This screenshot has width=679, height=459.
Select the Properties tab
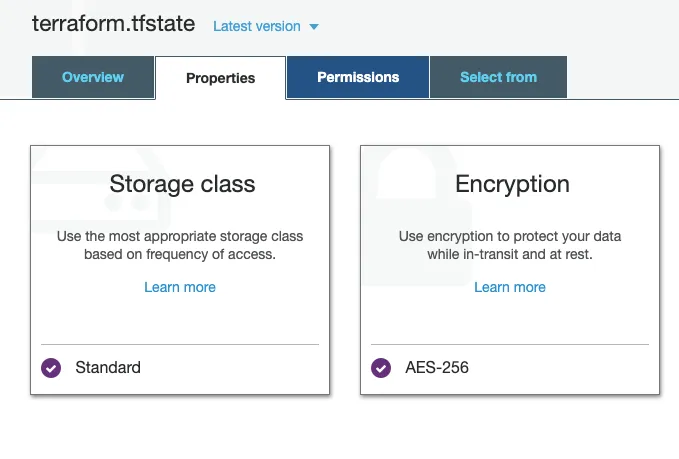coord(220,78)
